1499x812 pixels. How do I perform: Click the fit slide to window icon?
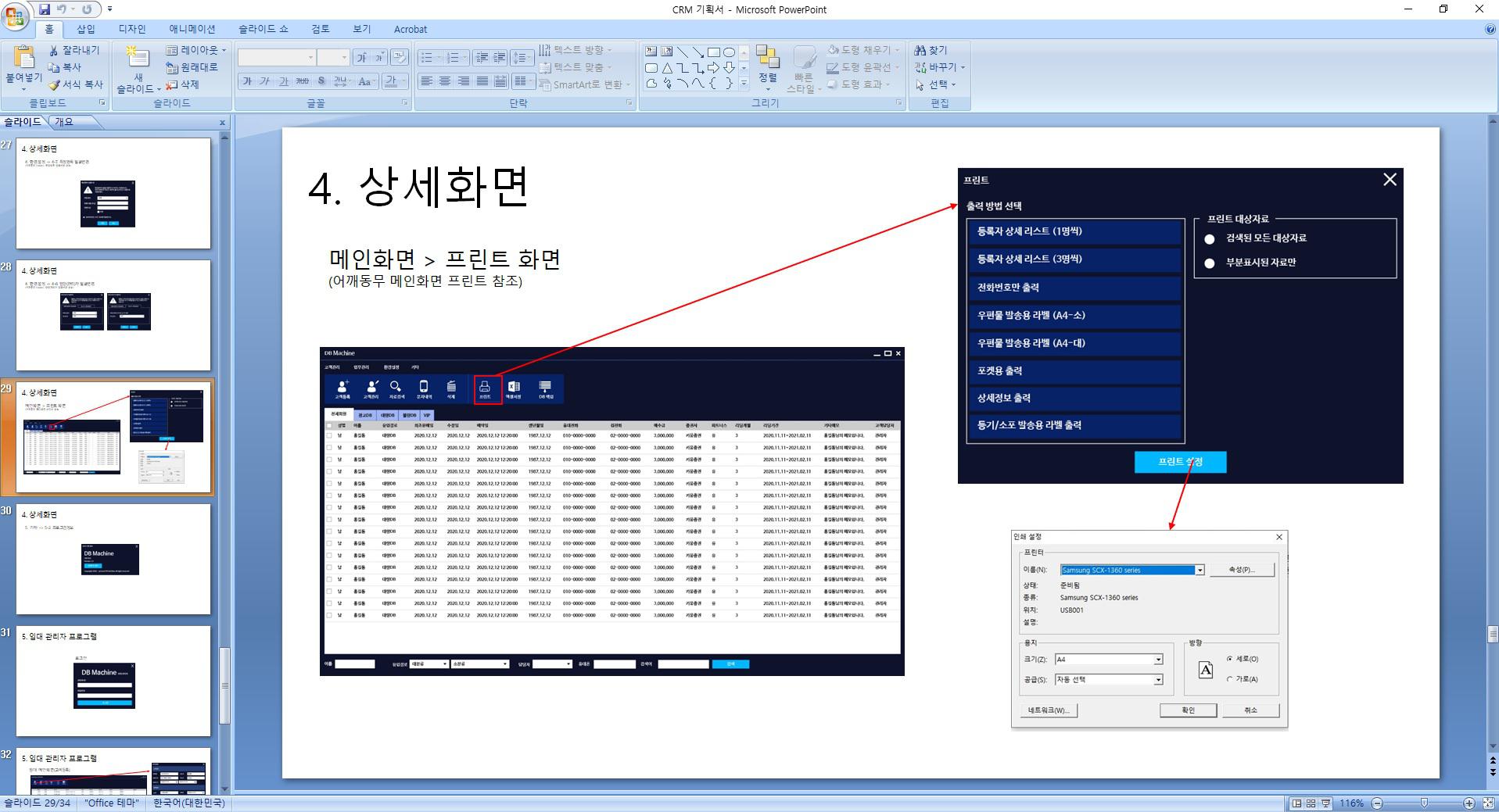pos(1488,803)
